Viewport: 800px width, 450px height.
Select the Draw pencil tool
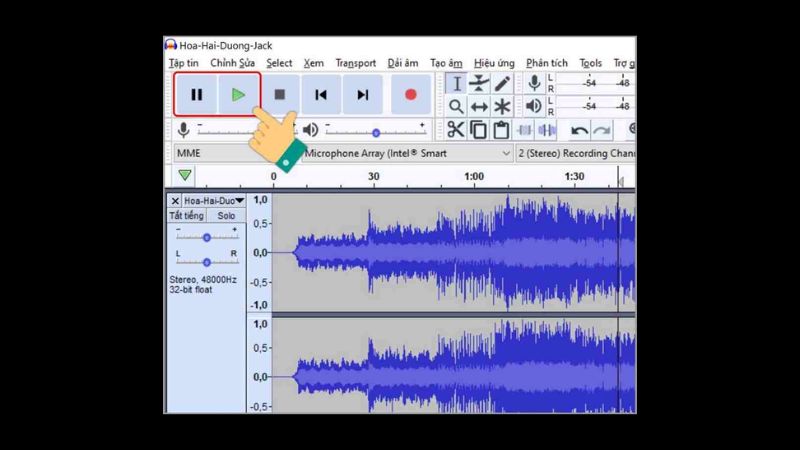(502, 84)
